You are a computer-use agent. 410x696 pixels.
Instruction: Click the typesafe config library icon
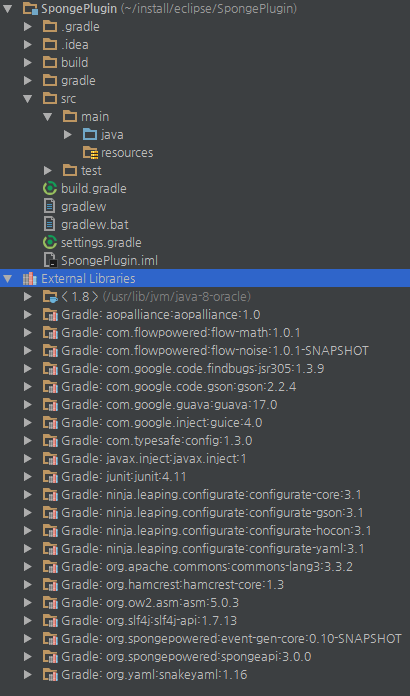(50, 441)
